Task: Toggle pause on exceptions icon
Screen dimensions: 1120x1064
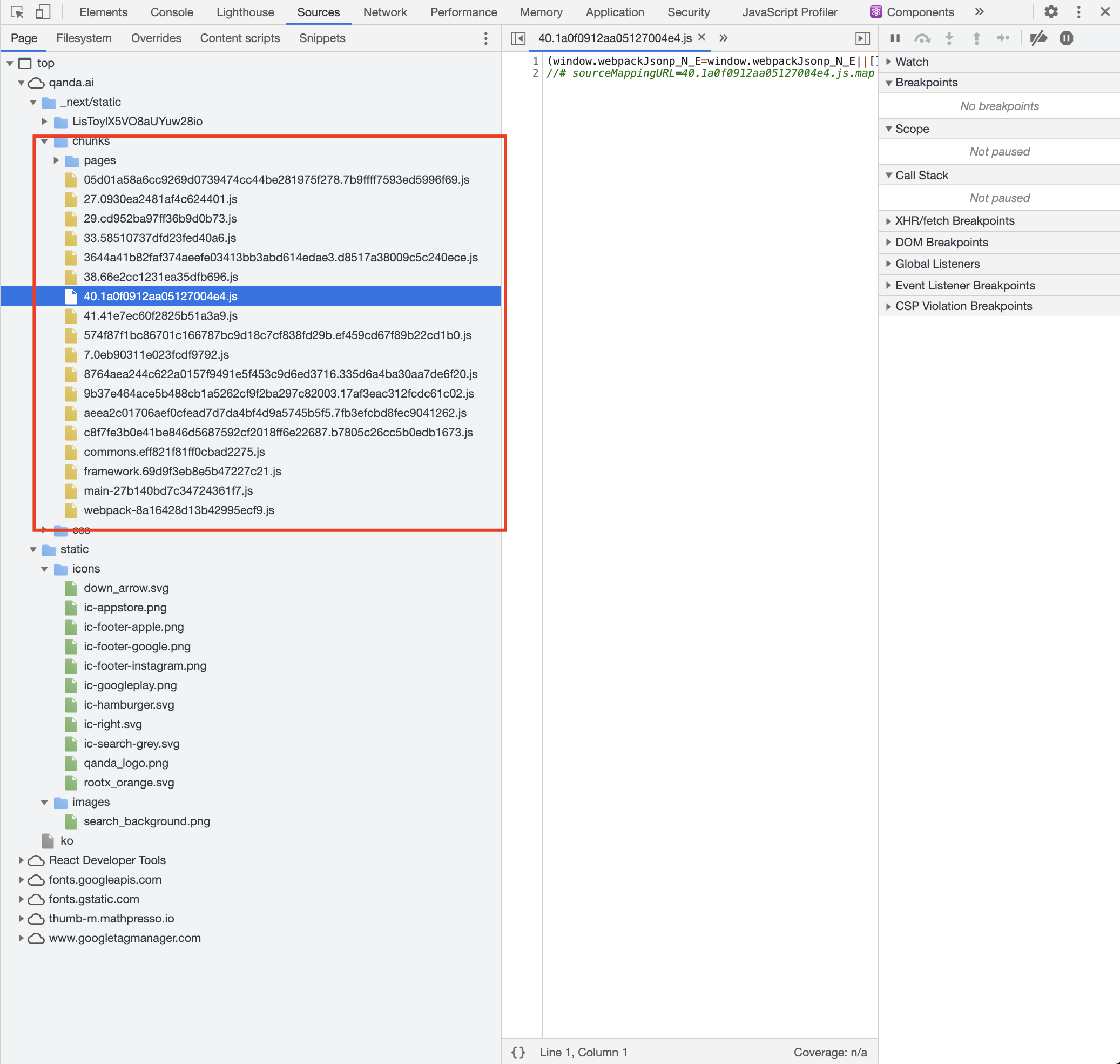Action: tap(1066, 38)
